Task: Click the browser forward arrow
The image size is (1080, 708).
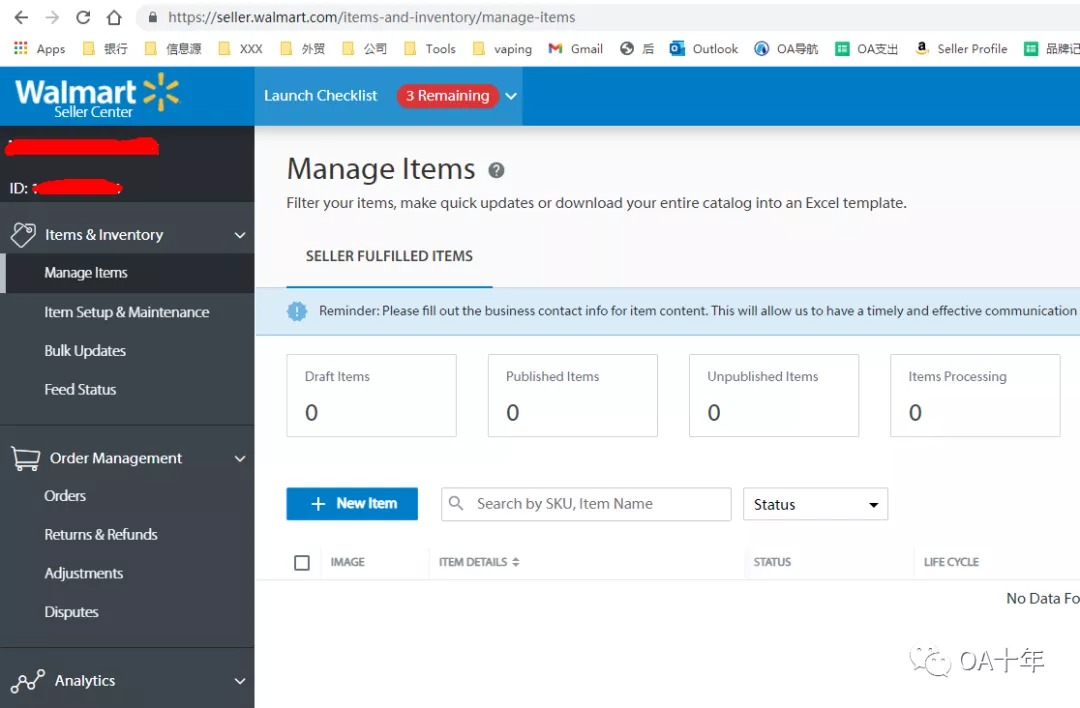Action: point(52,17)
